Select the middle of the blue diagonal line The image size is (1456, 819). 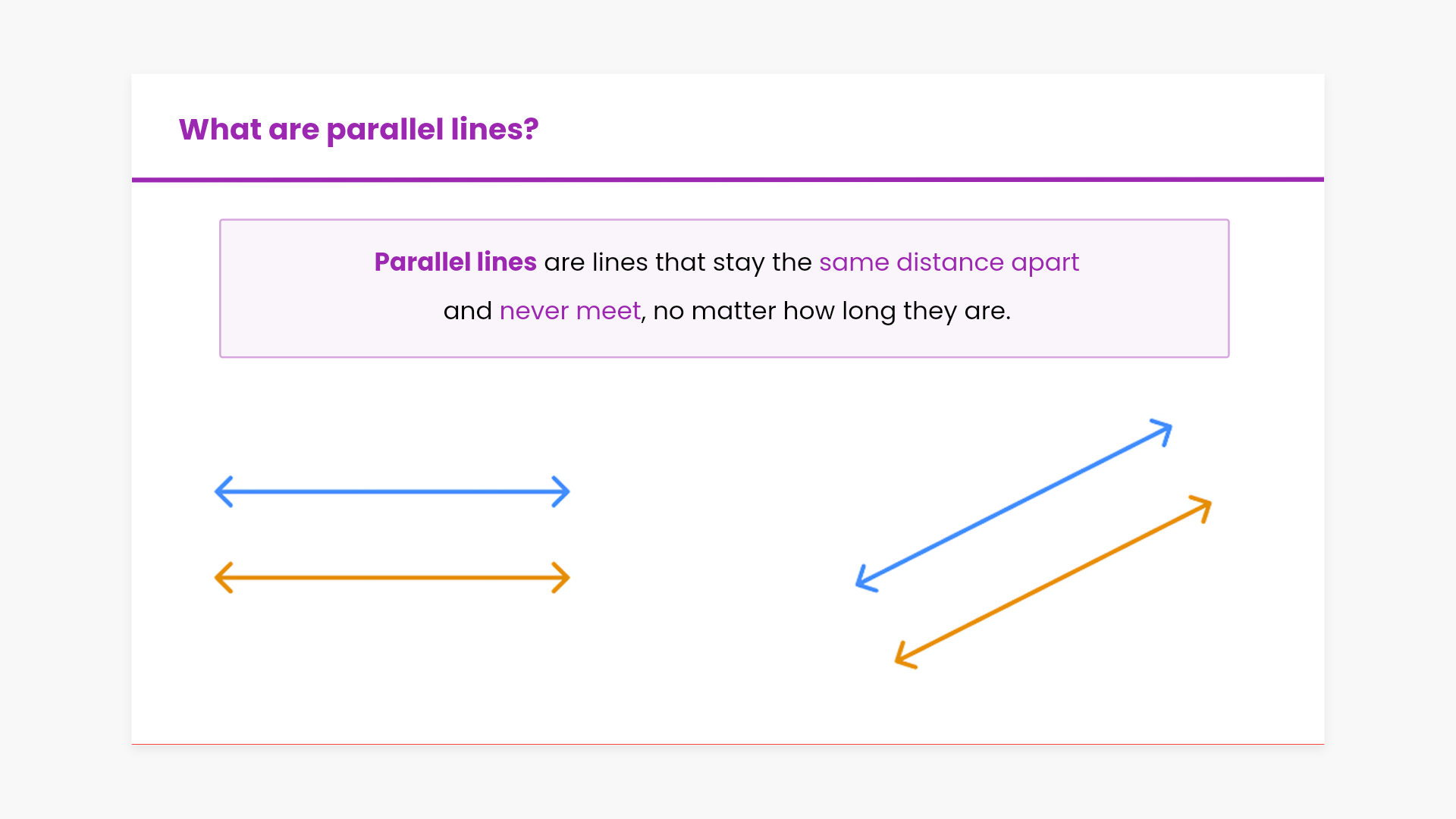1014,506
